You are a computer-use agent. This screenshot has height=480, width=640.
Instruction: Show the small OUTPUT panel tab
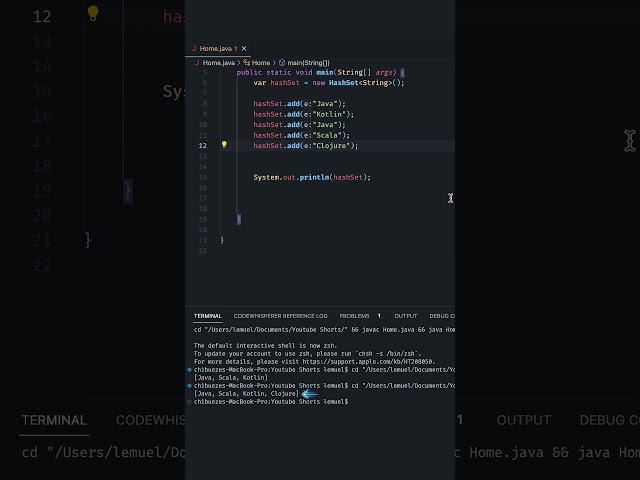point(406,316)
